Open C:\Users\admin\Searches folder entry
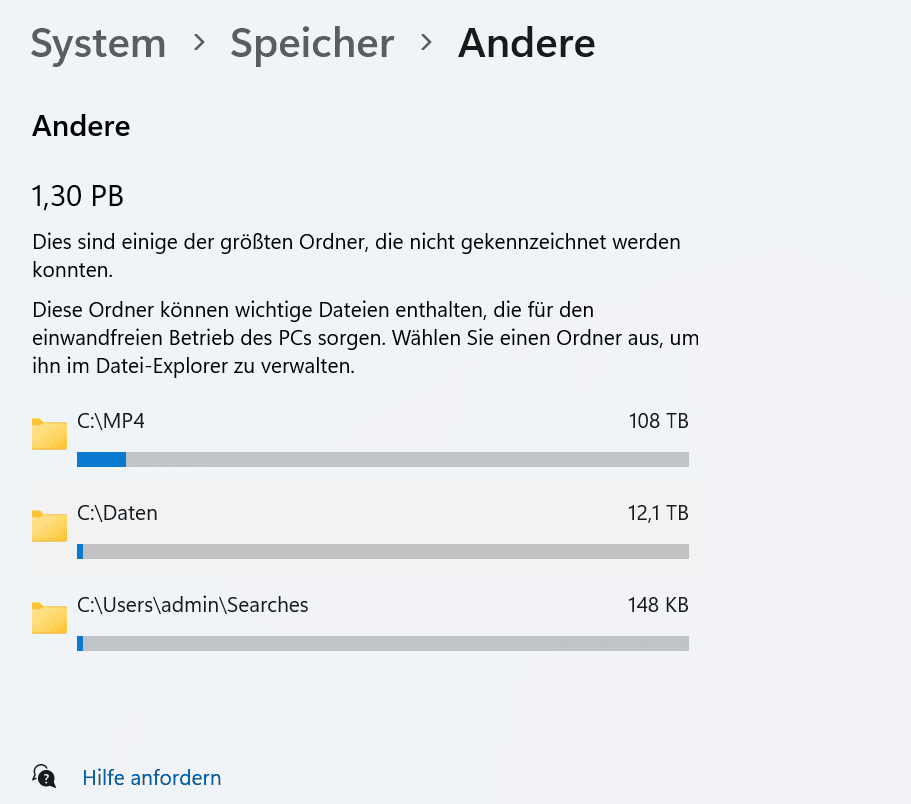Screen dimensions: 911x804 192,605
